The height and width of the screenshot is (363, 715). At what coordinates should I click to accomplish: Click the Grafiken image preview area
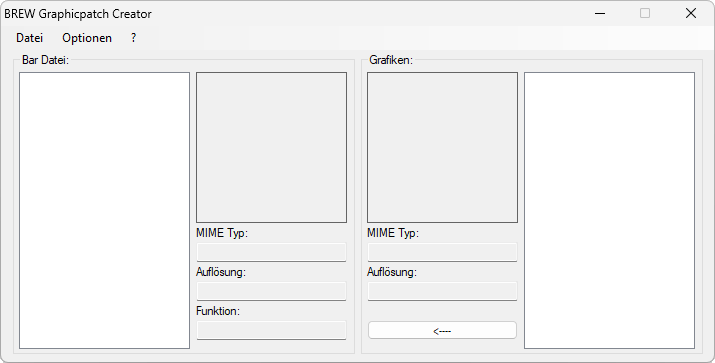click(442, 147)
